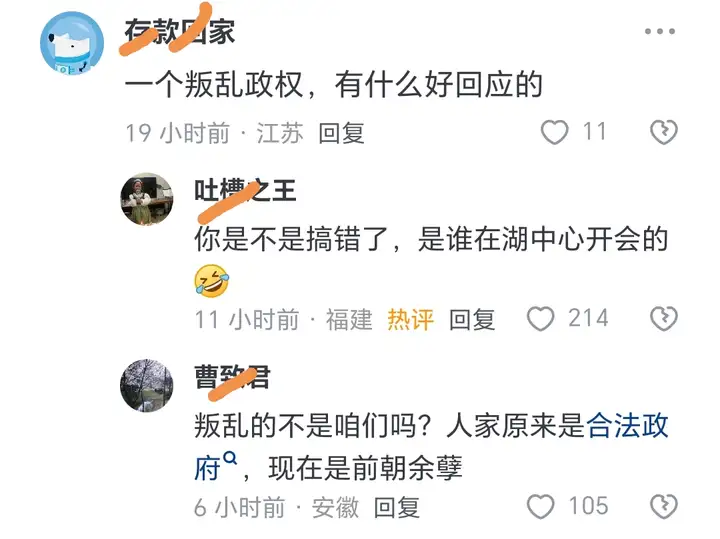
Task: Tap the top commenter's bold username
Action: (180, 31)
